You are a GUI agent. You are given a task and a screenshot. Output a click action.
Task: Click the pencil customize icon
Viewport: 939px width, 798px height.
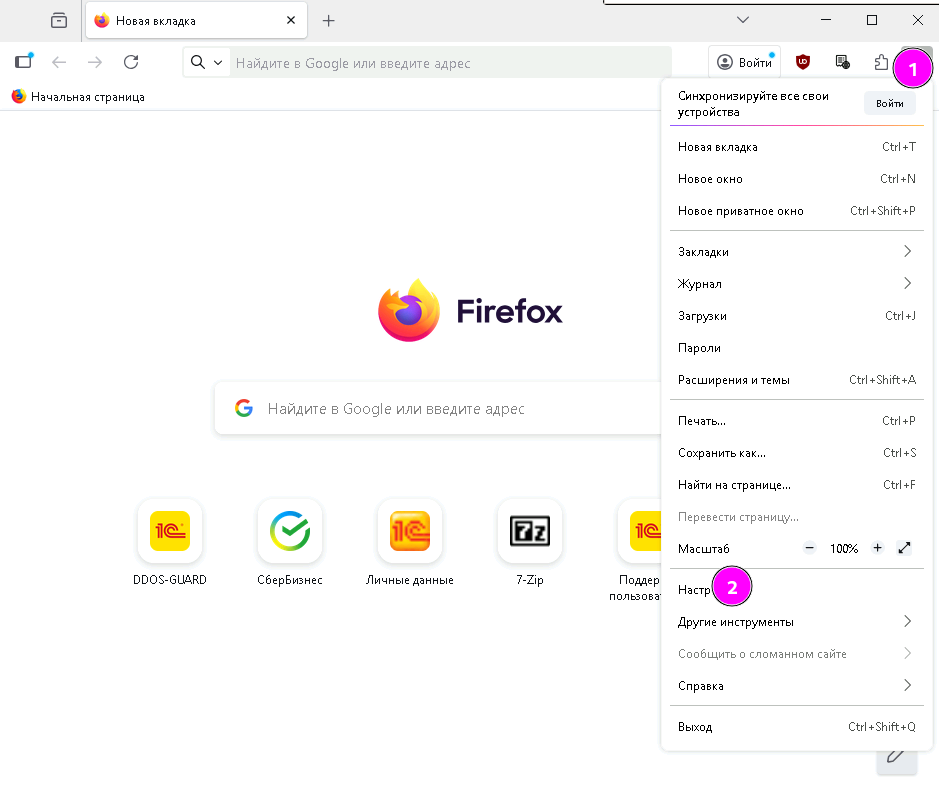[x=896, y=755]
